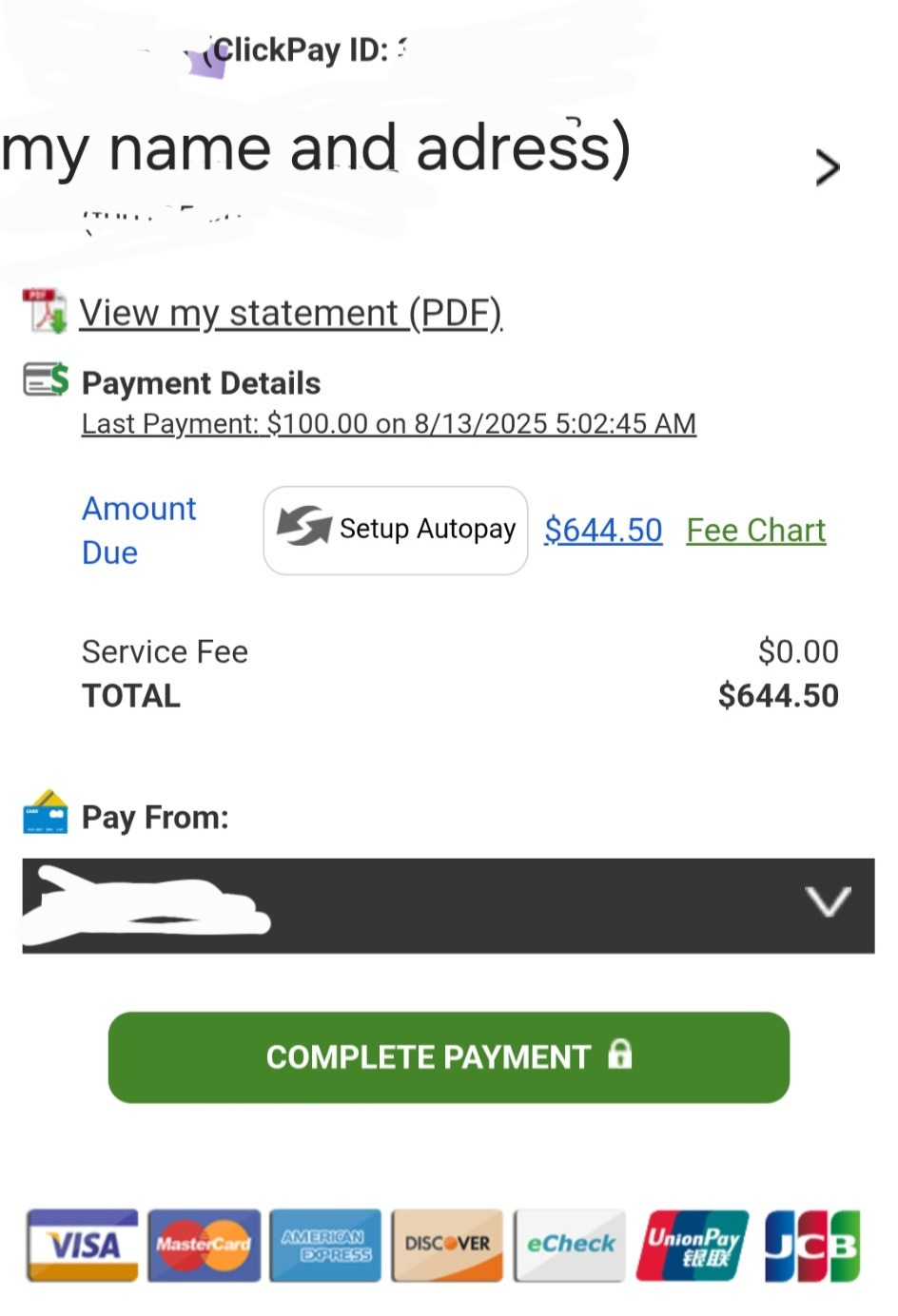This screenshot has height=1316, width=898.
Task: Click the Amount Due label
Action: tap(139, 530)
